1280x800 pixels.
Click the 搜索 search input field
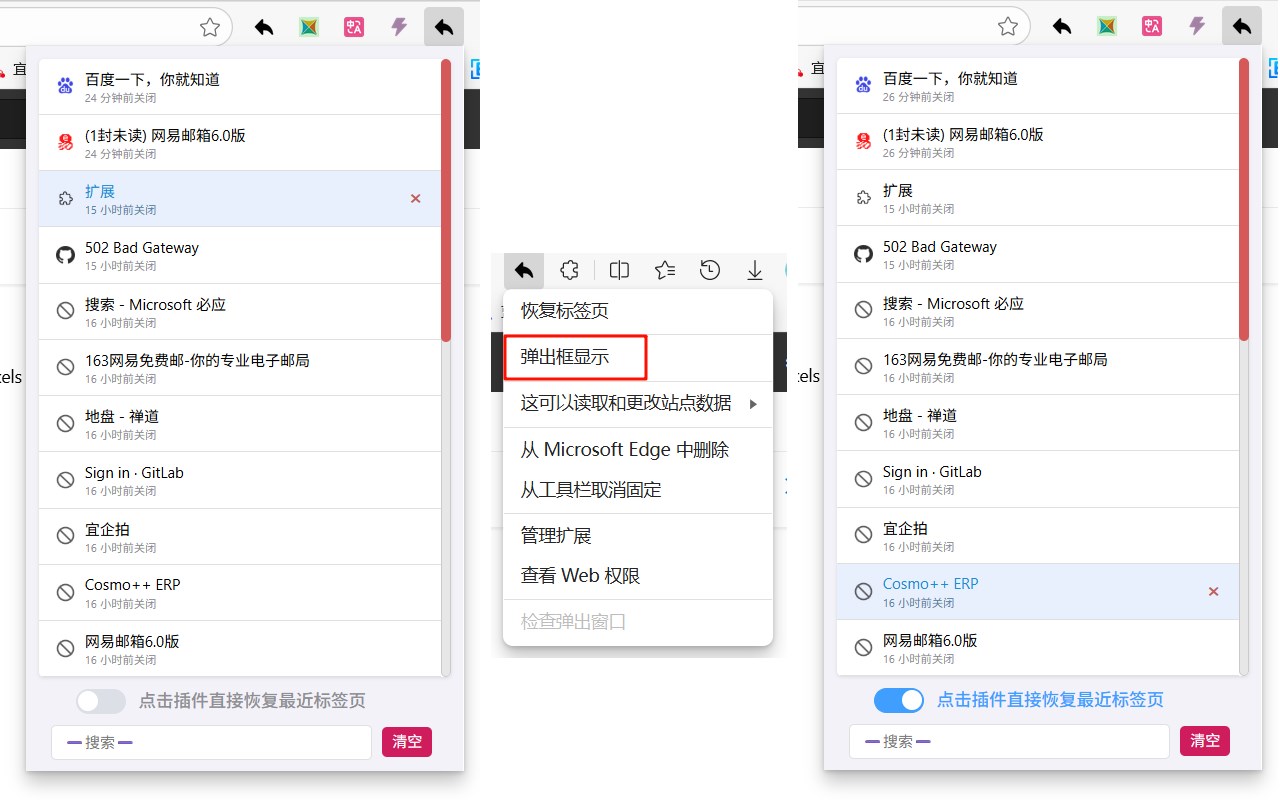click(210, 742)
